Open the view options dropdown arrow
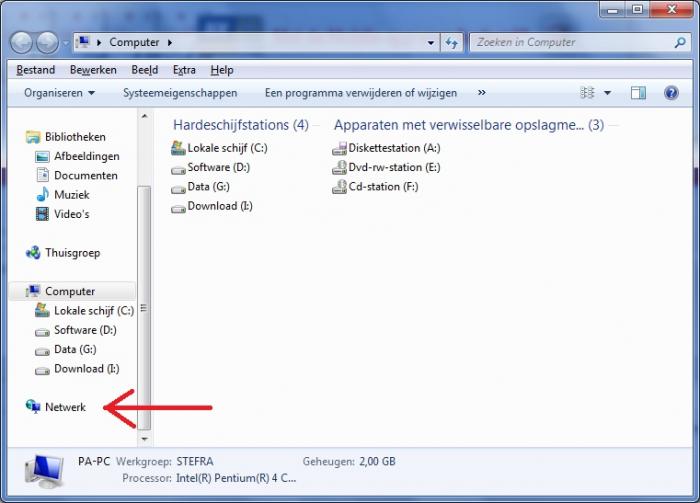 click(607, 93)
